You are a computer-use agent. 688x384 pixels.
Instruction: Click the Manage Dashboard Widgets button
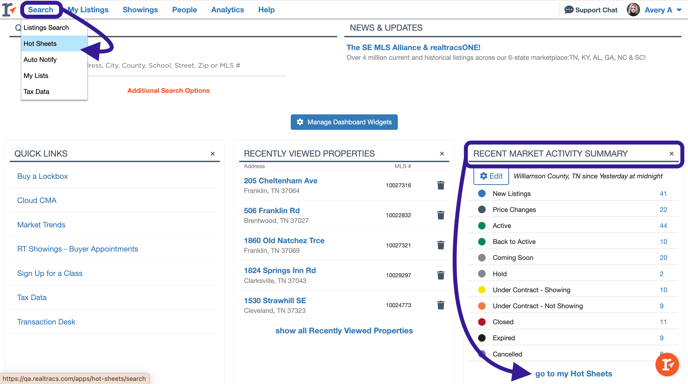[344, 122]
